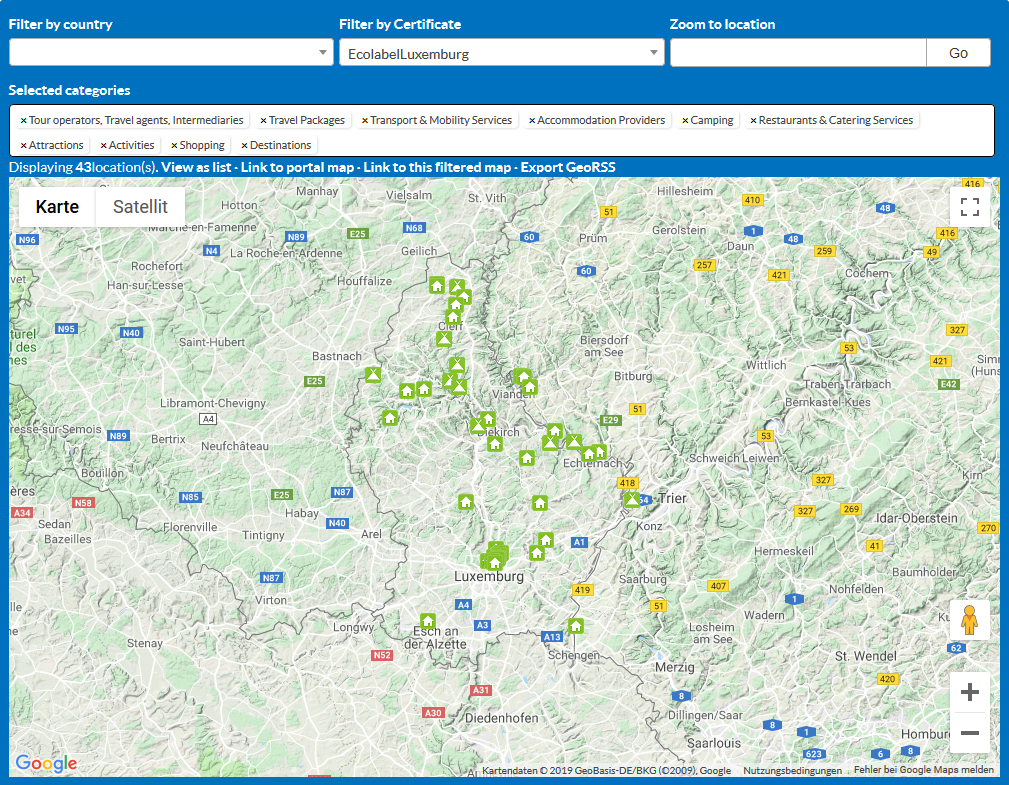Screen dimensions: 1009x785
Task: Open the Filter by country dropdown
Action: [171, 52]
